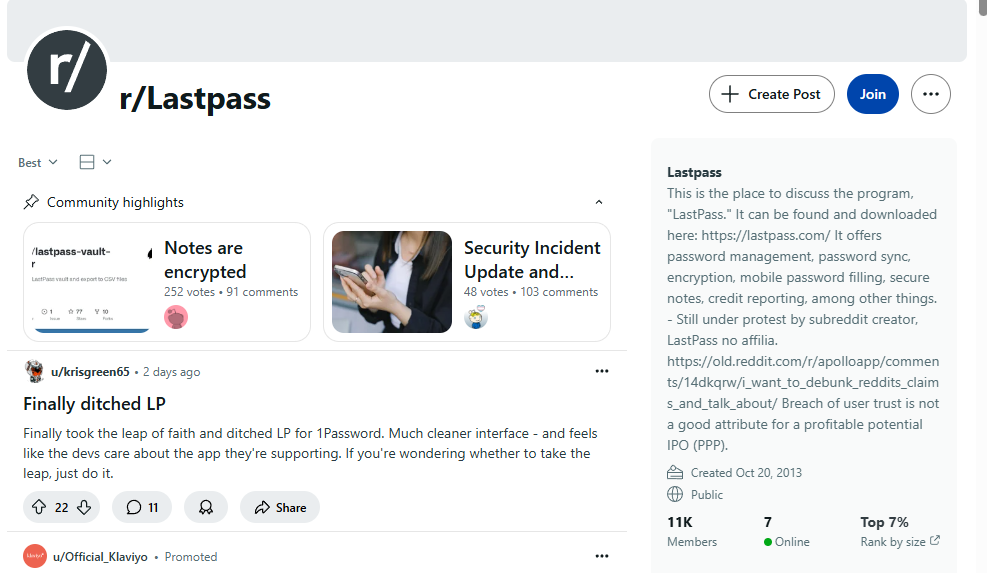Screen dimensions: 987x573
Task: Open the Best sort dropdown
Action: pos(38,162)
